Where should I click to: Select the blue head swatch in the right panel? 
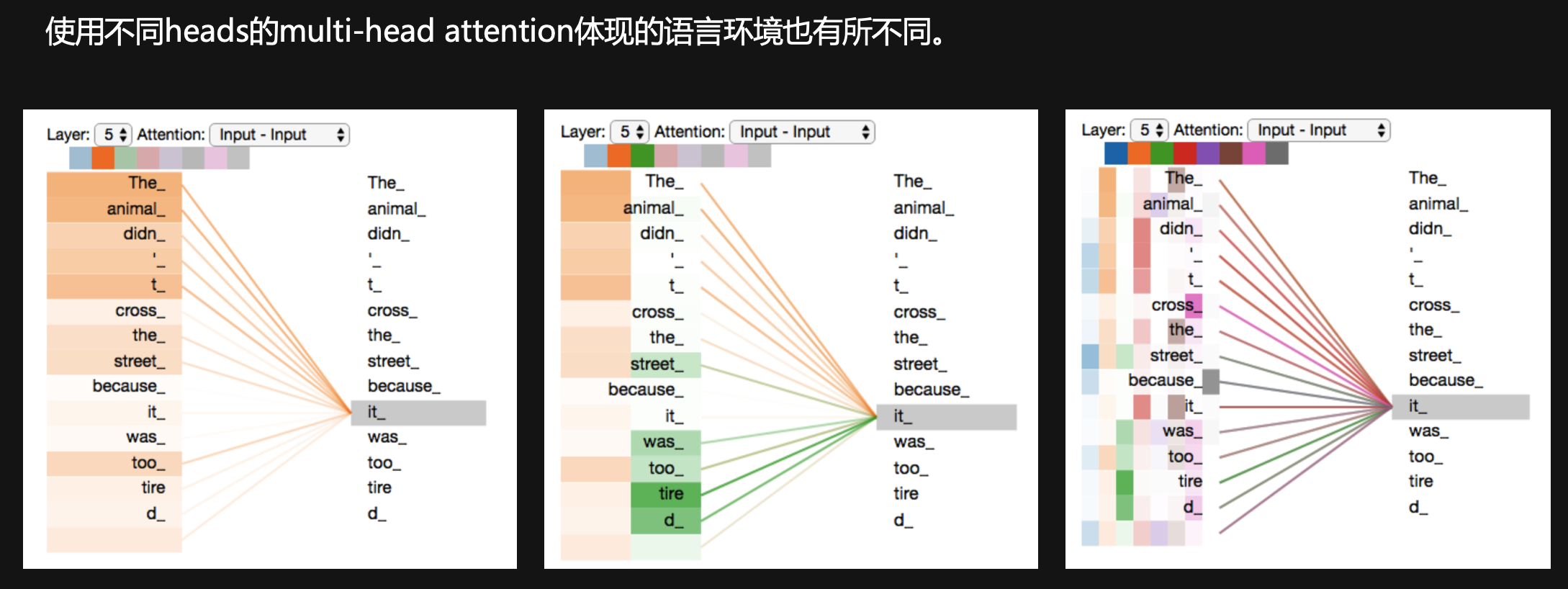click(1116, 153)
